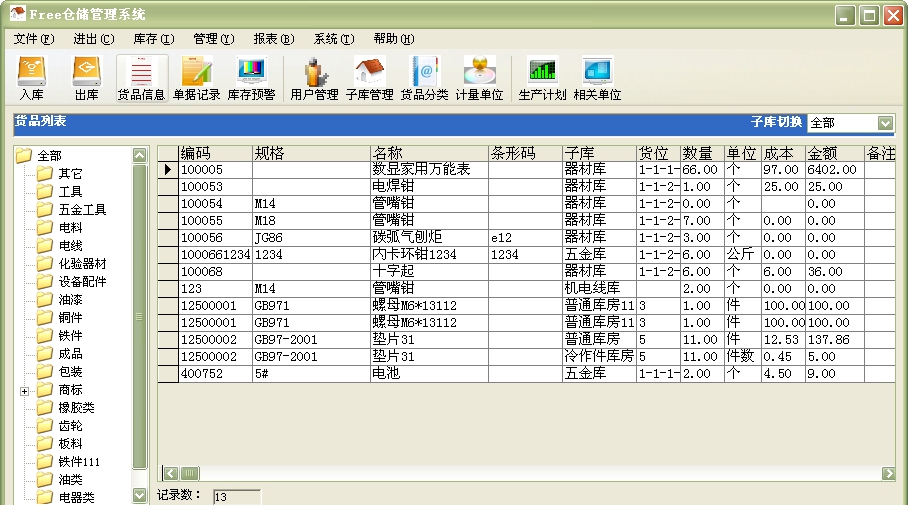Open the 子库切换 dropdown arrow
This screenshot has height=505, width=908.
click(x=885, y=123)
